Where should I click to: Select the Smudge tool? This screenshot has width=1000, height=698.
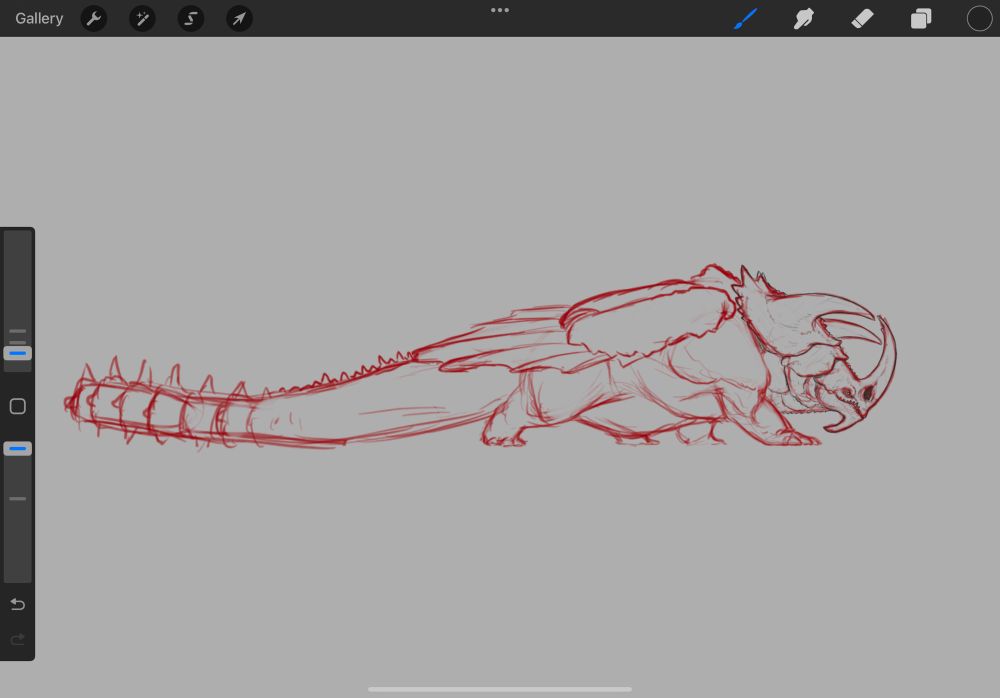pyautogui.click(x=804, y=19)
